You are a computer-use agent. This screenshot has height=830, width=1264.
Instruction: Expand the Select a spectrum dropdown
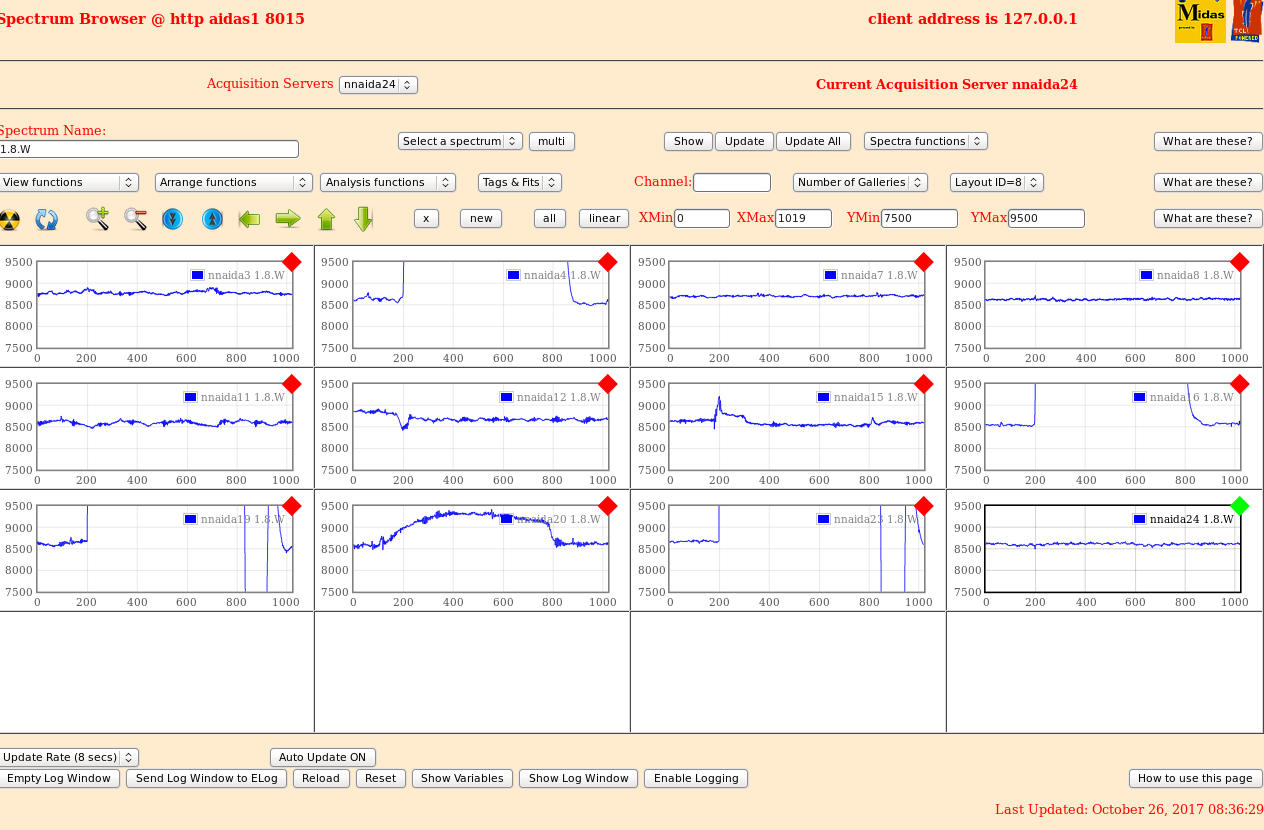point(460,141)
